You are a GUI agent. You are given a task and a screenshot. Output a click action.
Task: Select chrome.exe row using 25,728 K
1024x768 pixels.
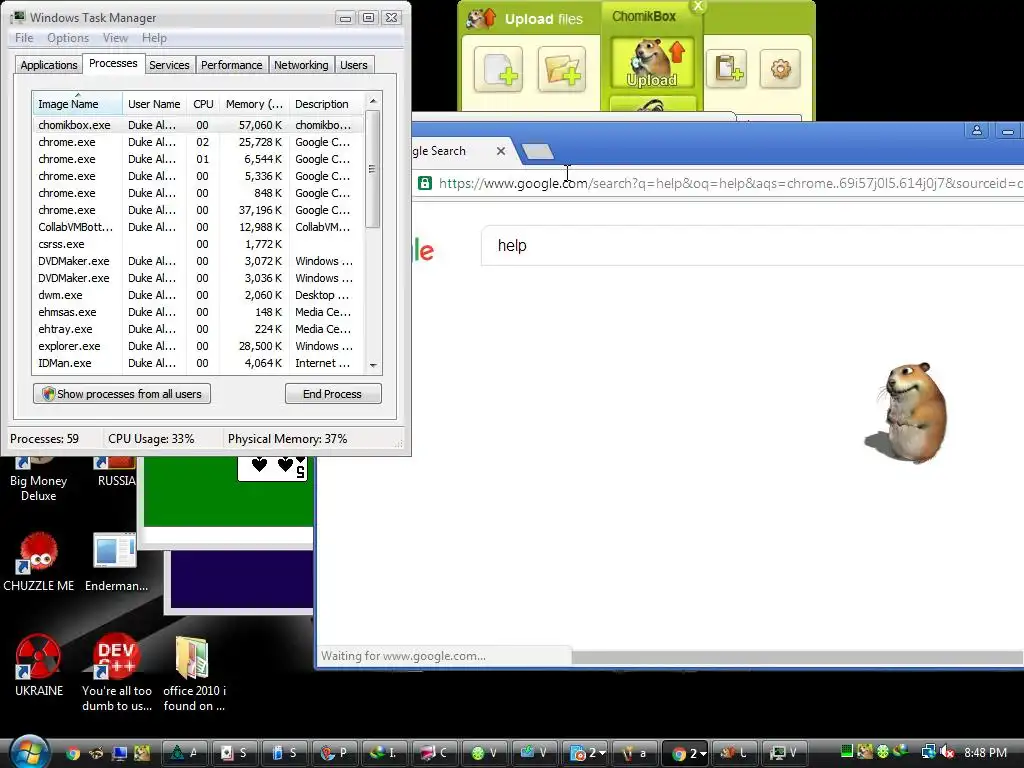coord(199,142)
